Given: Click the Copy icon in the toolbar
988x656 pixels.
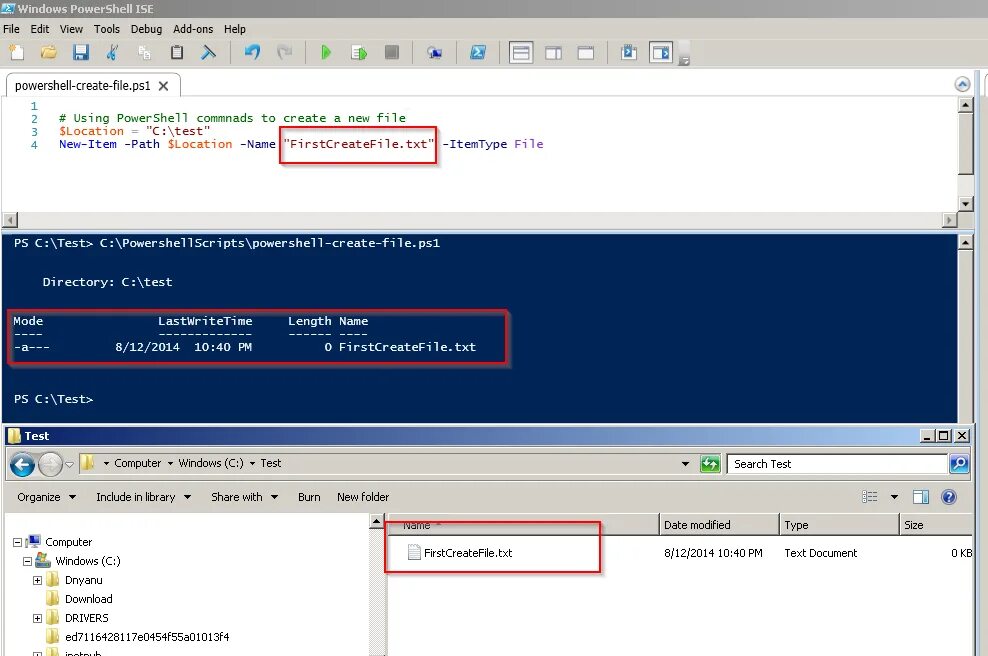Looking at the screenshot, I should click(144, 53).
